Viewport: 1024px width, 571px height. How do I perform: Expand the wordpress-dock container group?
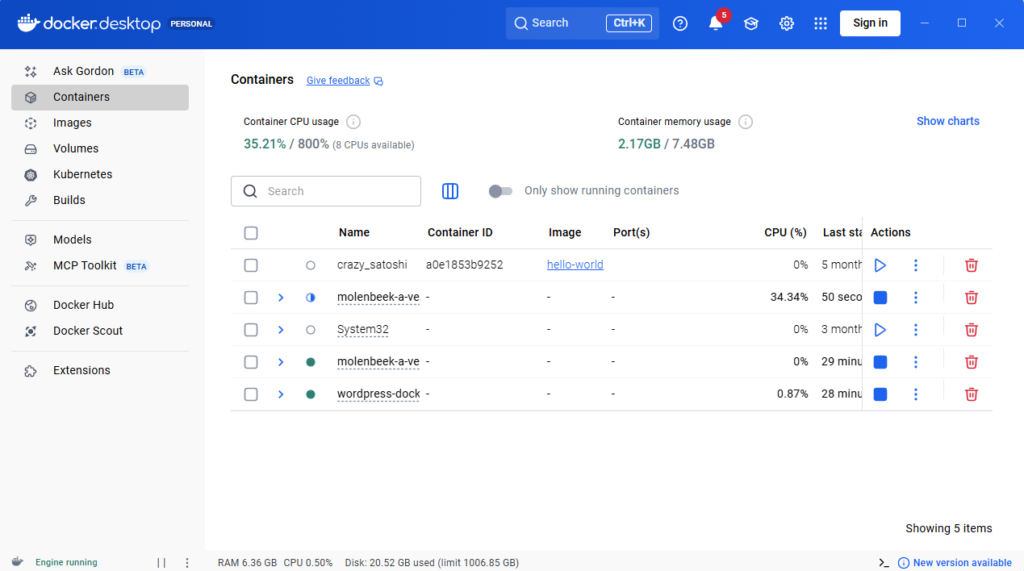coord(281,394)
